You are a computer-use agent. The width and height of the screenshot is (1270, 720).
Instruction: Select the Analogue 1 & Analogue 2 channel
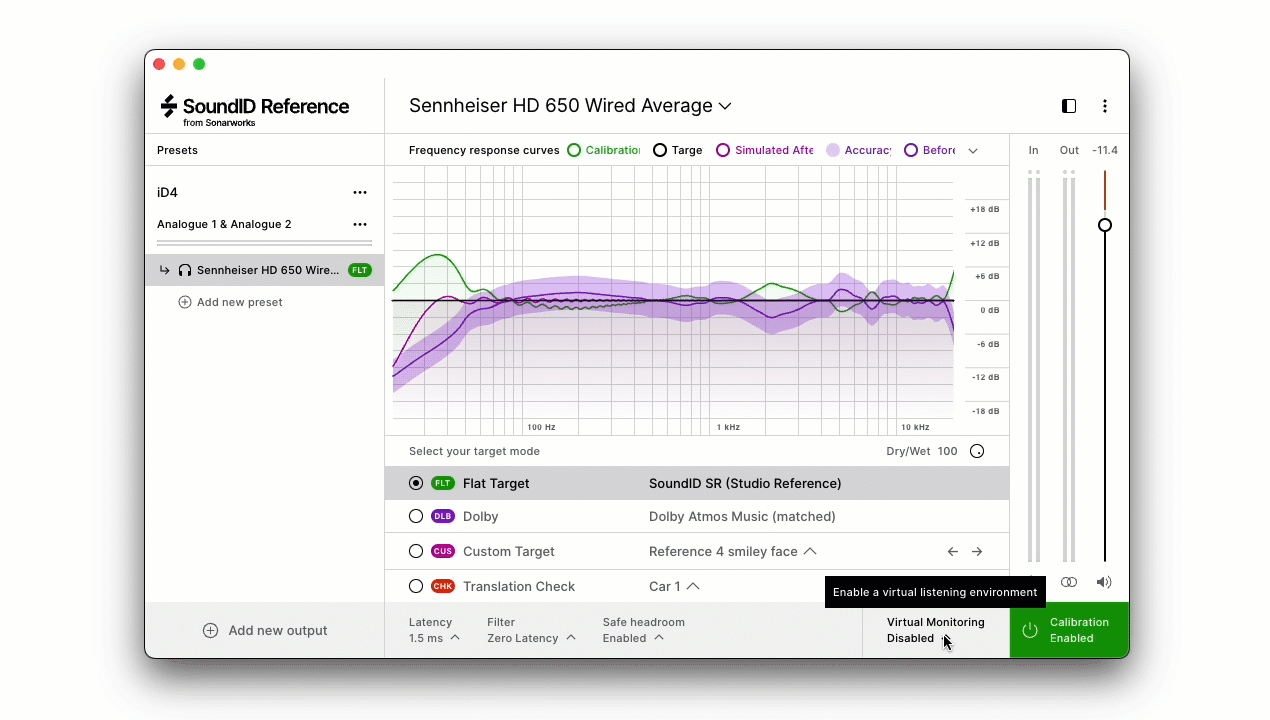(224, 224)
